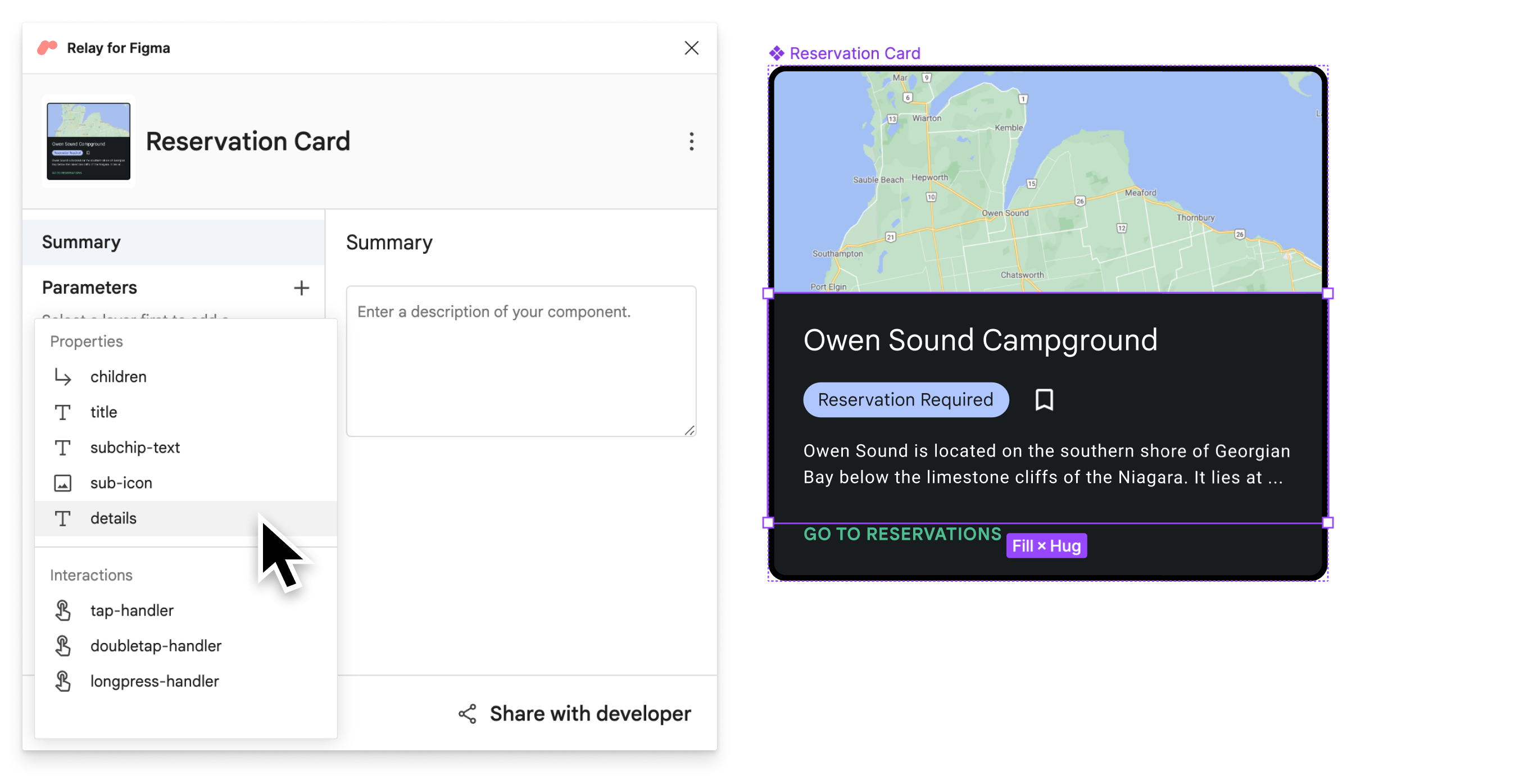
Task: Click the details tree item
Action: pos(113,518)
